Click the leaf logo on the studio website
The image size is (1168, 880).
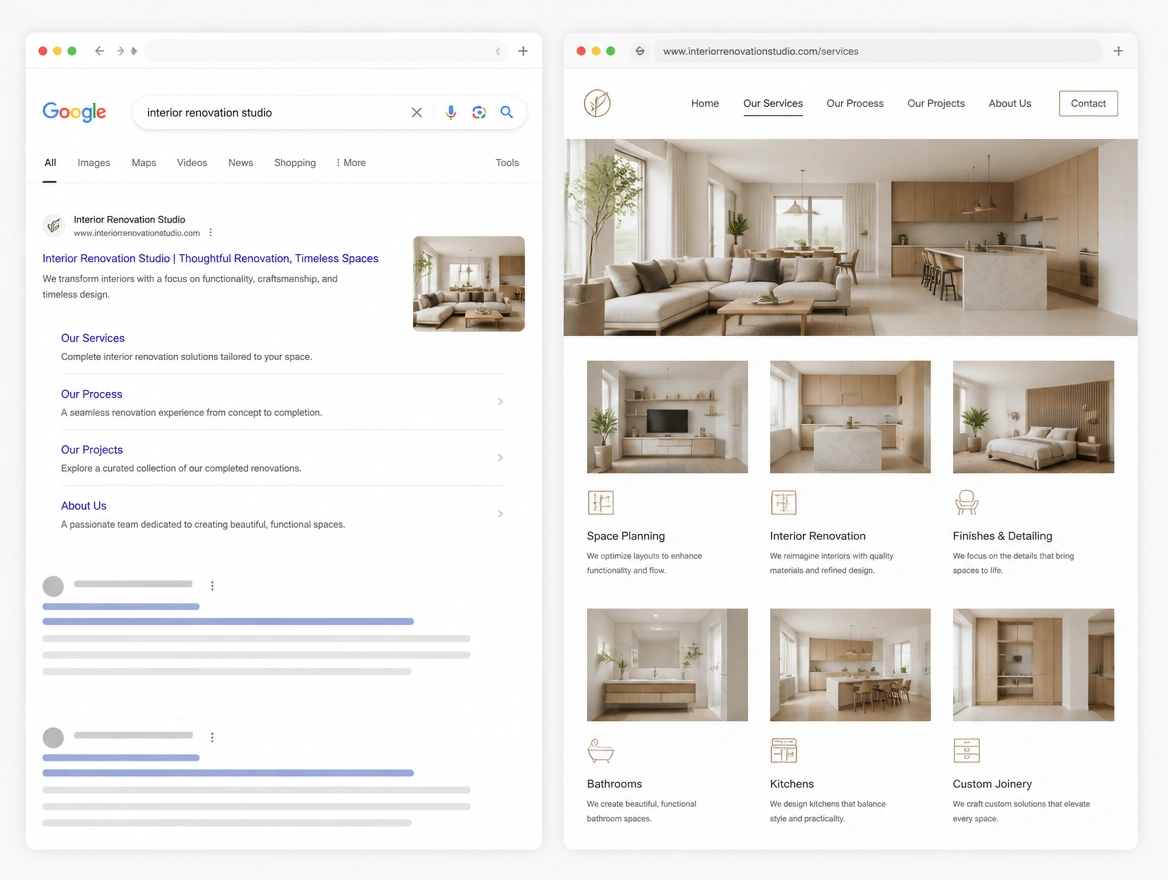(x=597, y=103)
